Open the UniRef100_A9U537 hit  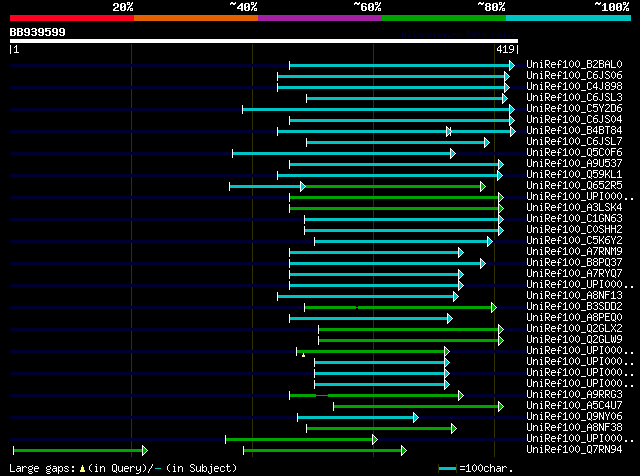pos(574,164)
